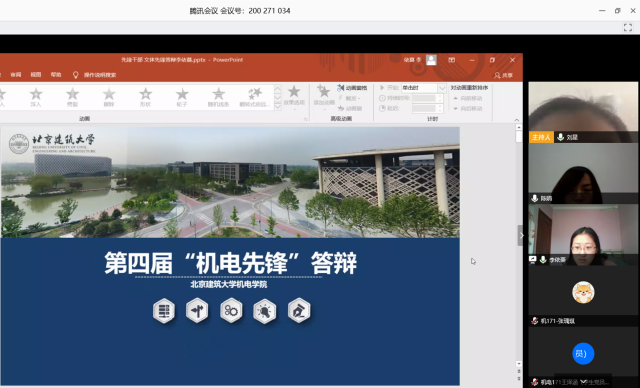Image resolution: width=640 pixels, height=388 pixels.
Task: Click the lightbulb icon beside 操作说明搜索
Action: pyautogui.click(x=76, y=75)
